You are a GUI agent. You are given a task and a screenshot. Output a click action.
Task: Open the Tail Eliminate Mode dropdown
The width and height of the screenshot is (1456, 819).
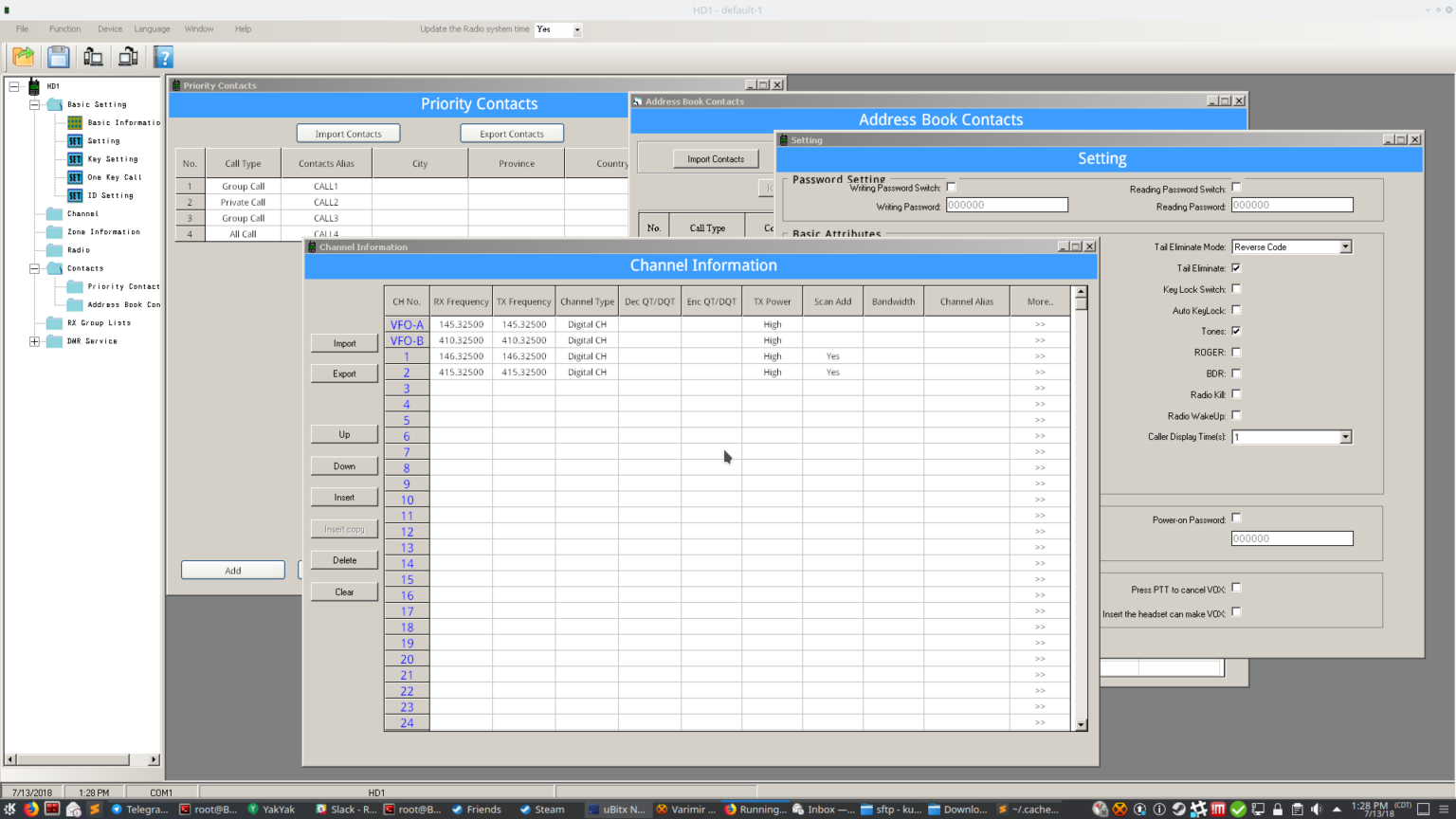point(1344,247)
